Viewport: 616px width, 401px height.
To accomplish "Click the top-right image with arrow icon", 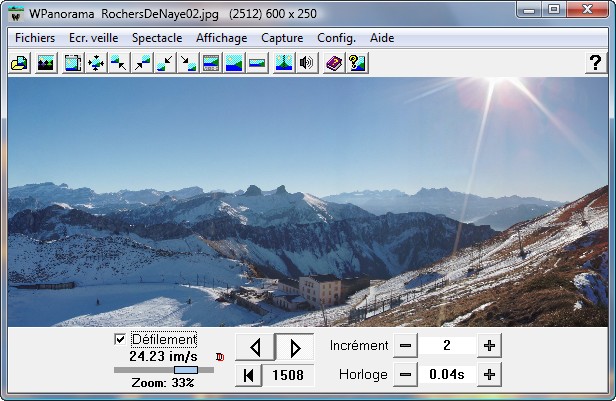I will point(142,63).
